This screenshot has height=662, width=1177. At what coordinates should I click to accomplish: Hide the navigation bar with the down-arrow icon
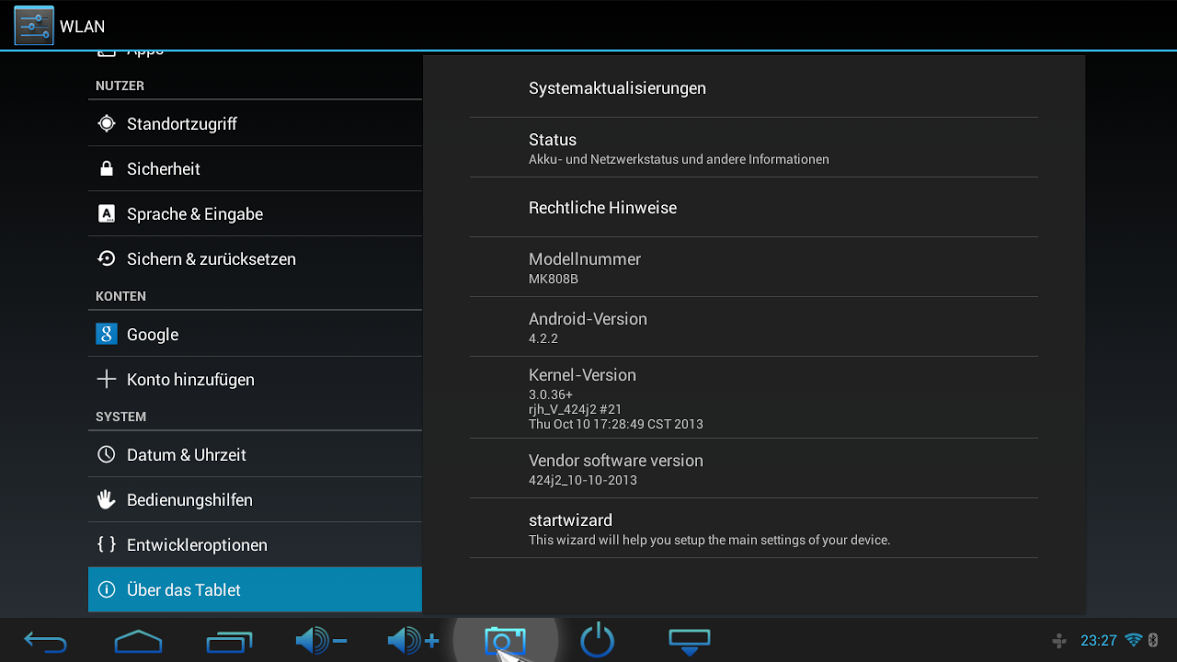[x=689, y=641]
